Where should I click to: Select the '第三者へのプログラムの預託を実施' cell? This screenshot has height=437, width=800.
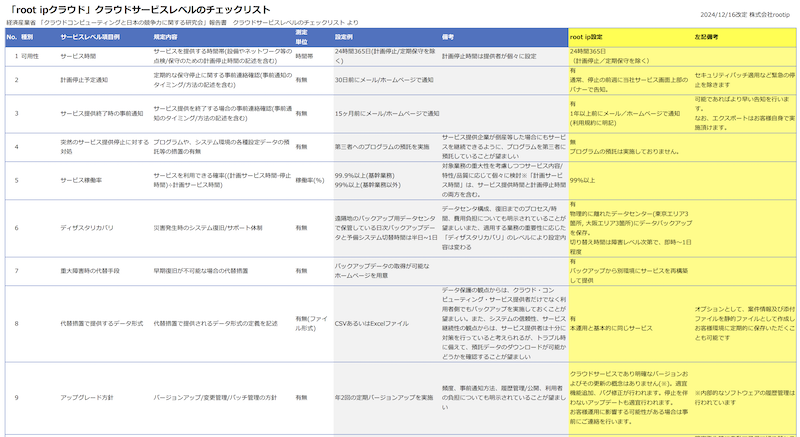[382, 147]
